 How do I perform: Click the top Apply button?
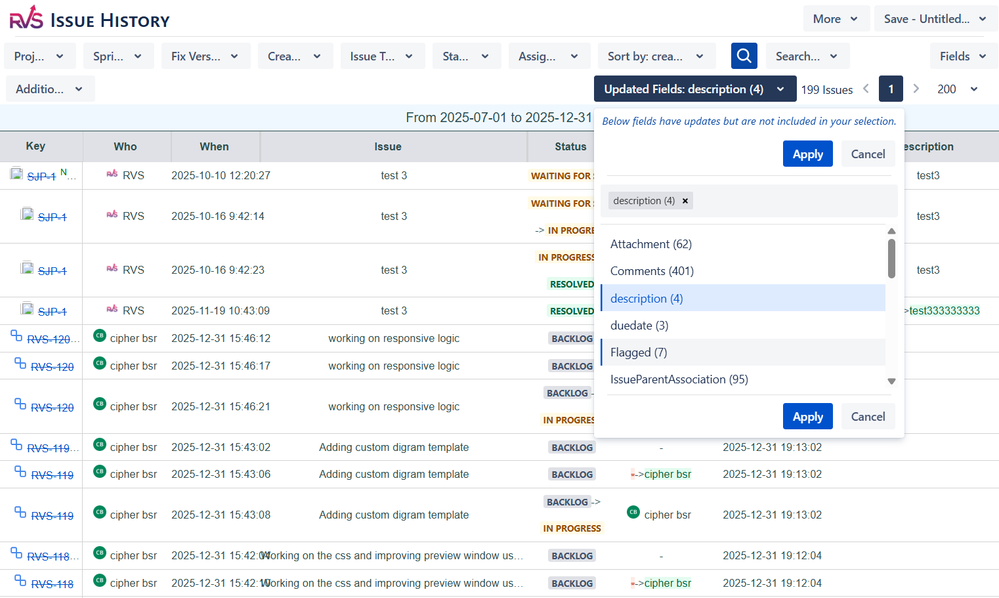pos(807,154)
